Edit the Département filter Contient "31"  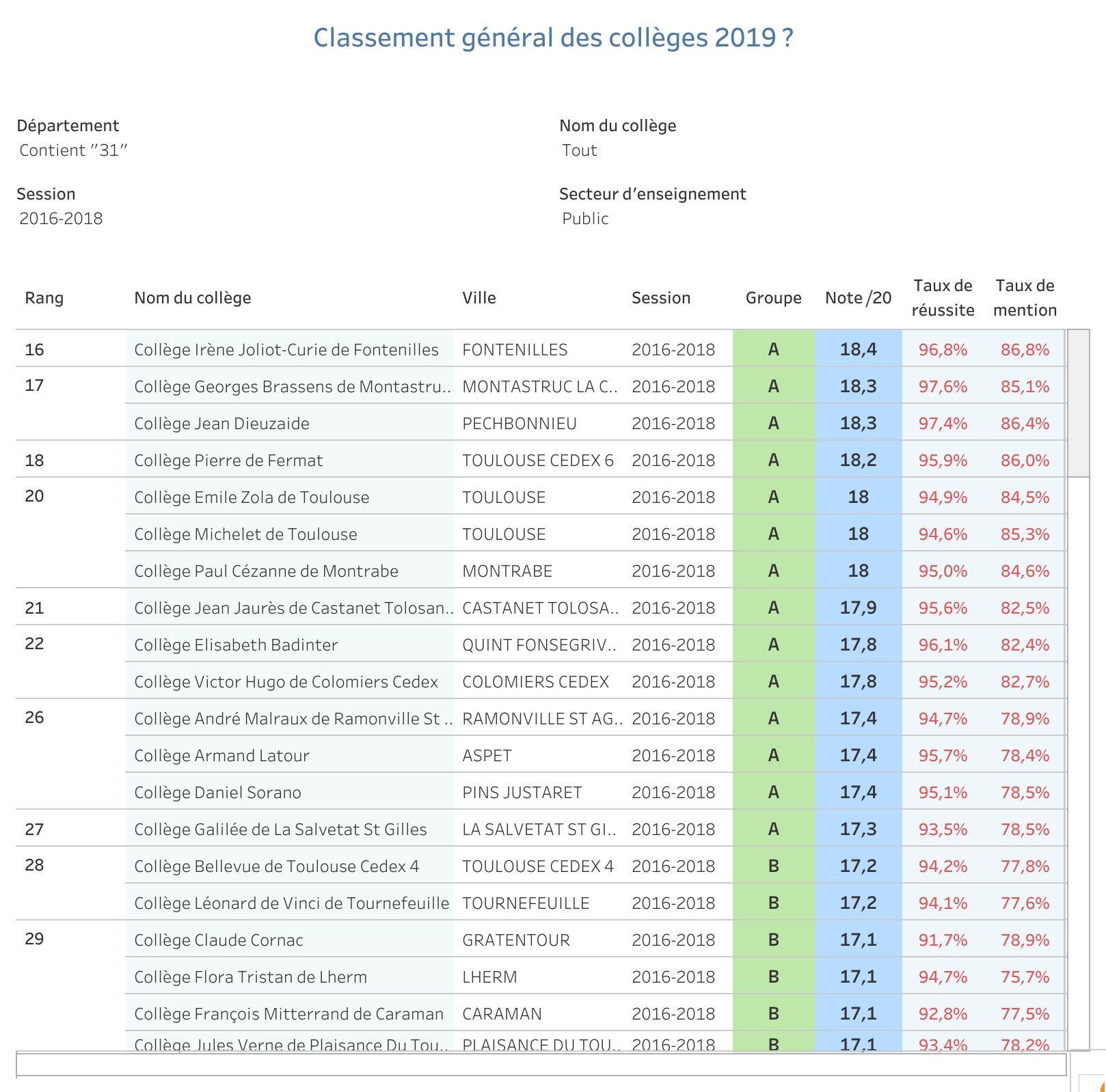(74, 150)
